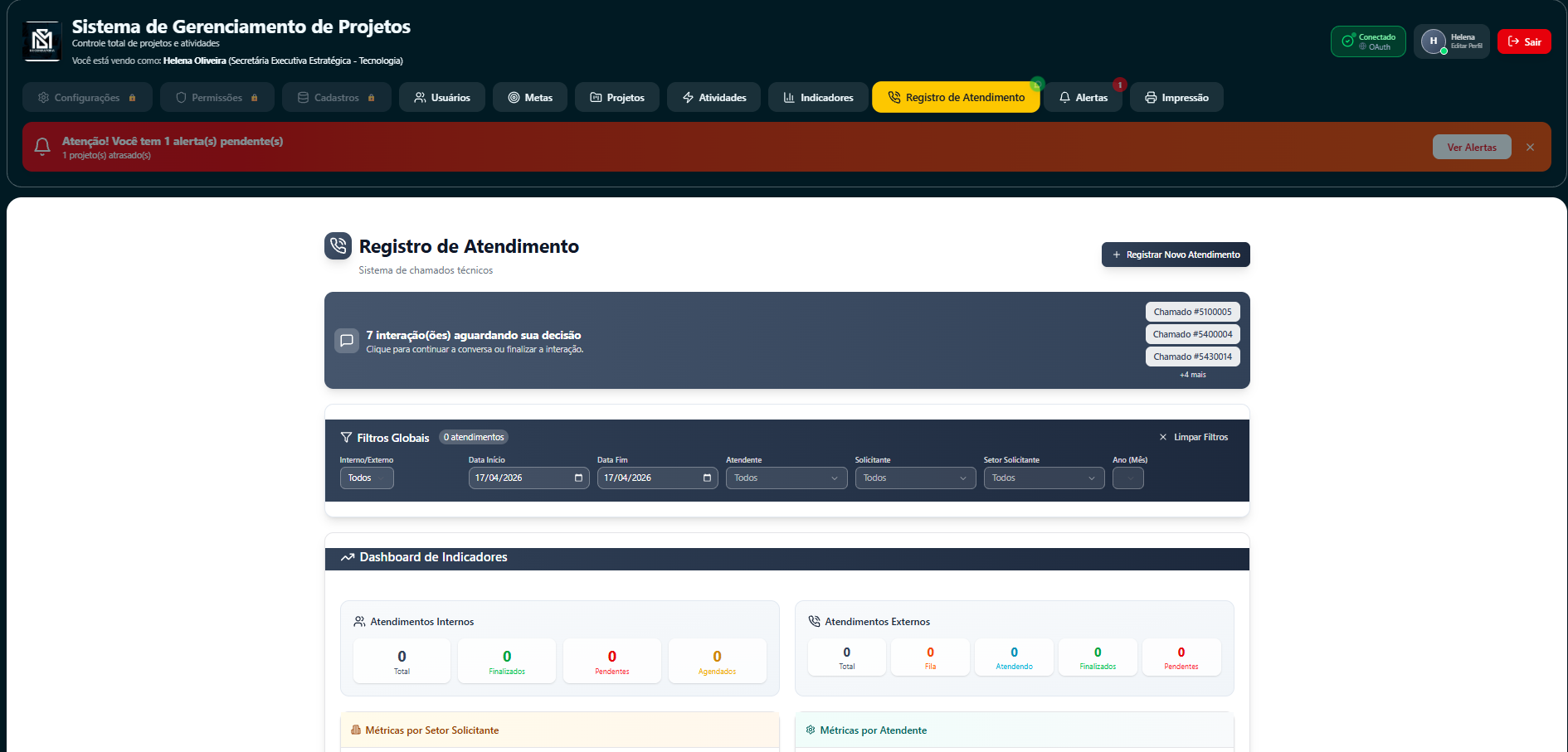The width and height of the screenshot is (1568, 752).
Task: Click Registrar Novo Atendimento
Action: [1176, 255]
